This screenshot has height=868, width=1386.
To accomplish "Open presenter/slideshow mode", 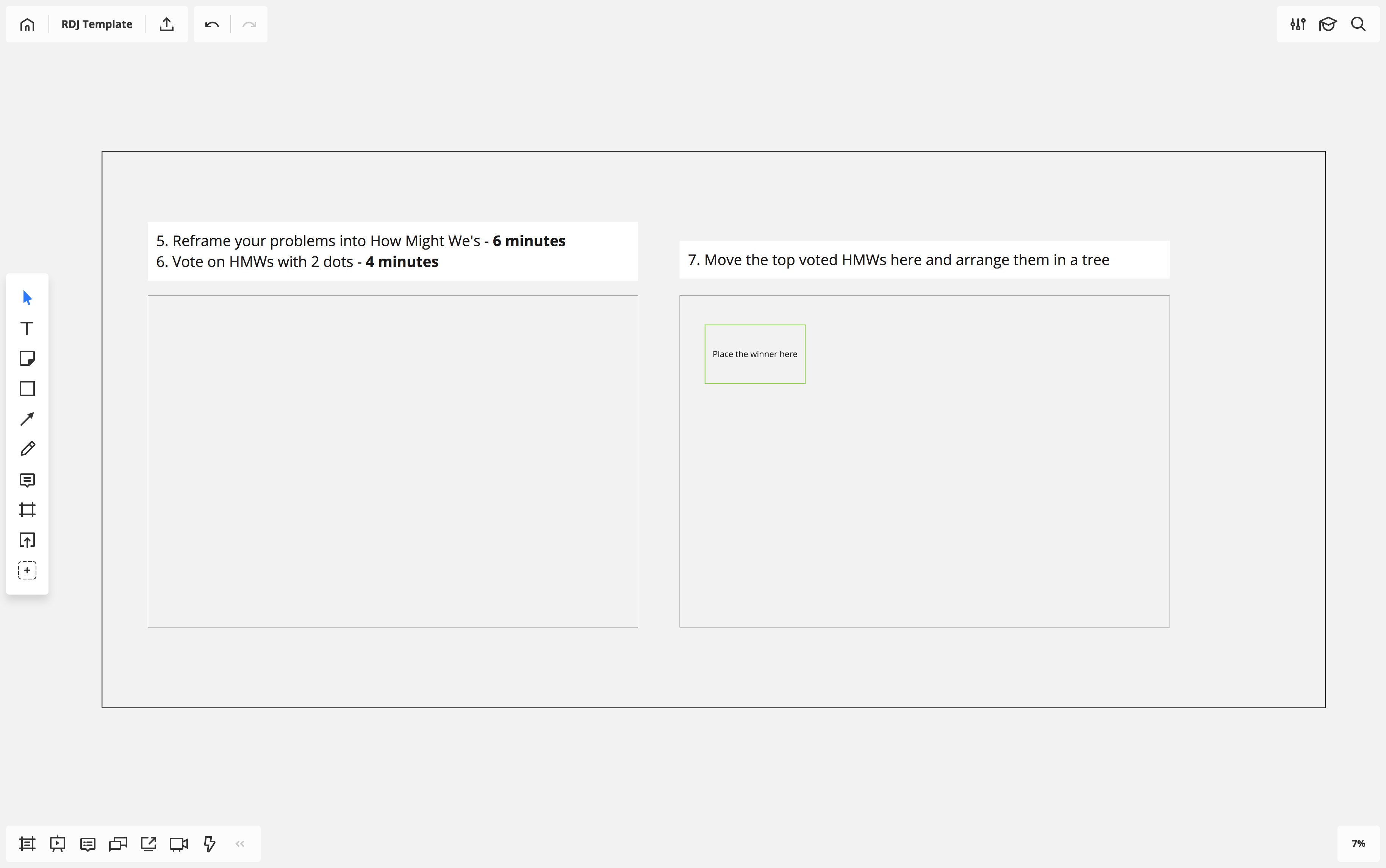I will point(57,843).
